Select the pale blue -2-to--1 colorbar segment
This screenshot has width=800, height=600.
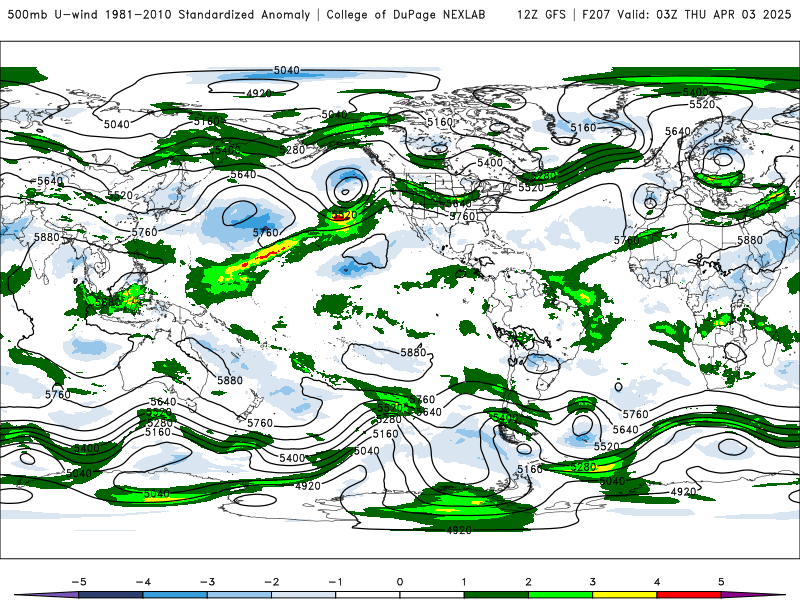pos(304,595)
